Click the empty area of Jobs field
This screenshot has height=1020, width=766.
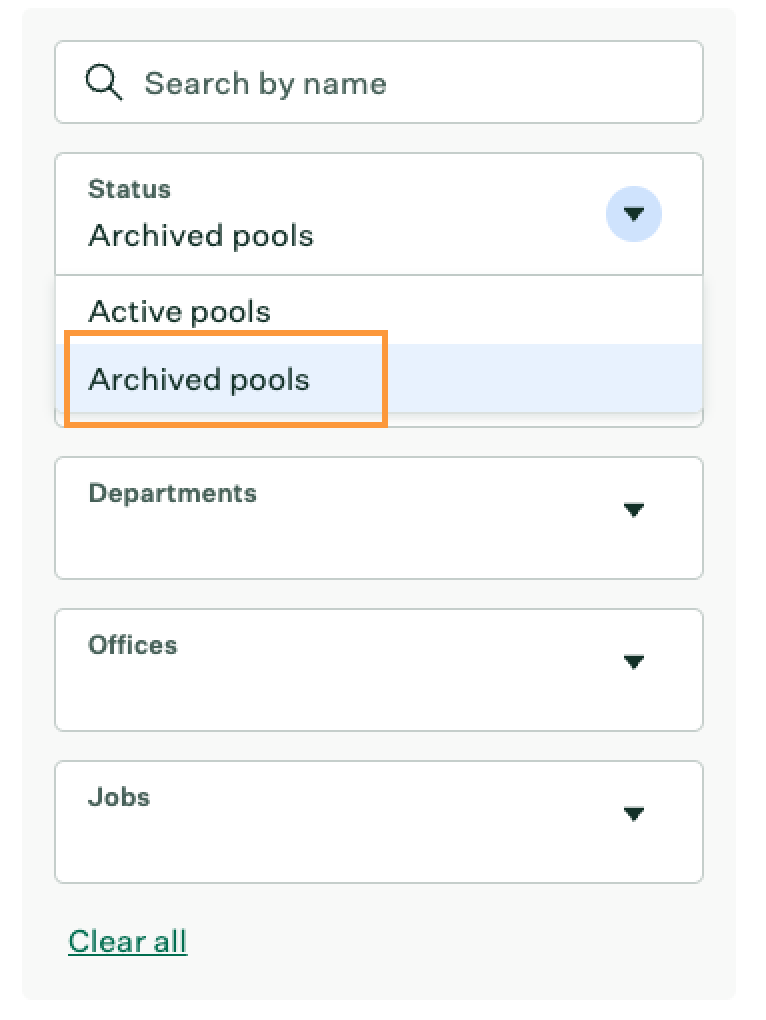coord(338,848)
